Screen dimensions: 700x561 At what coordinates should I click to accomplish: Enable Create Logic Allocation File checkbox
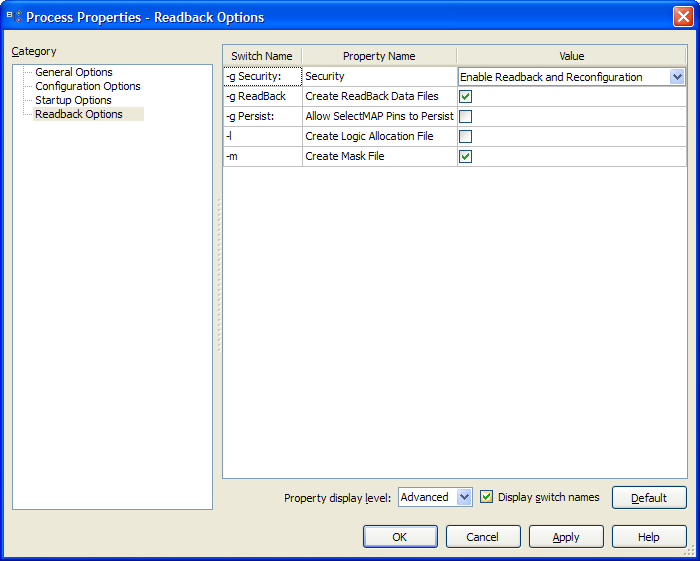coord(466,137)
